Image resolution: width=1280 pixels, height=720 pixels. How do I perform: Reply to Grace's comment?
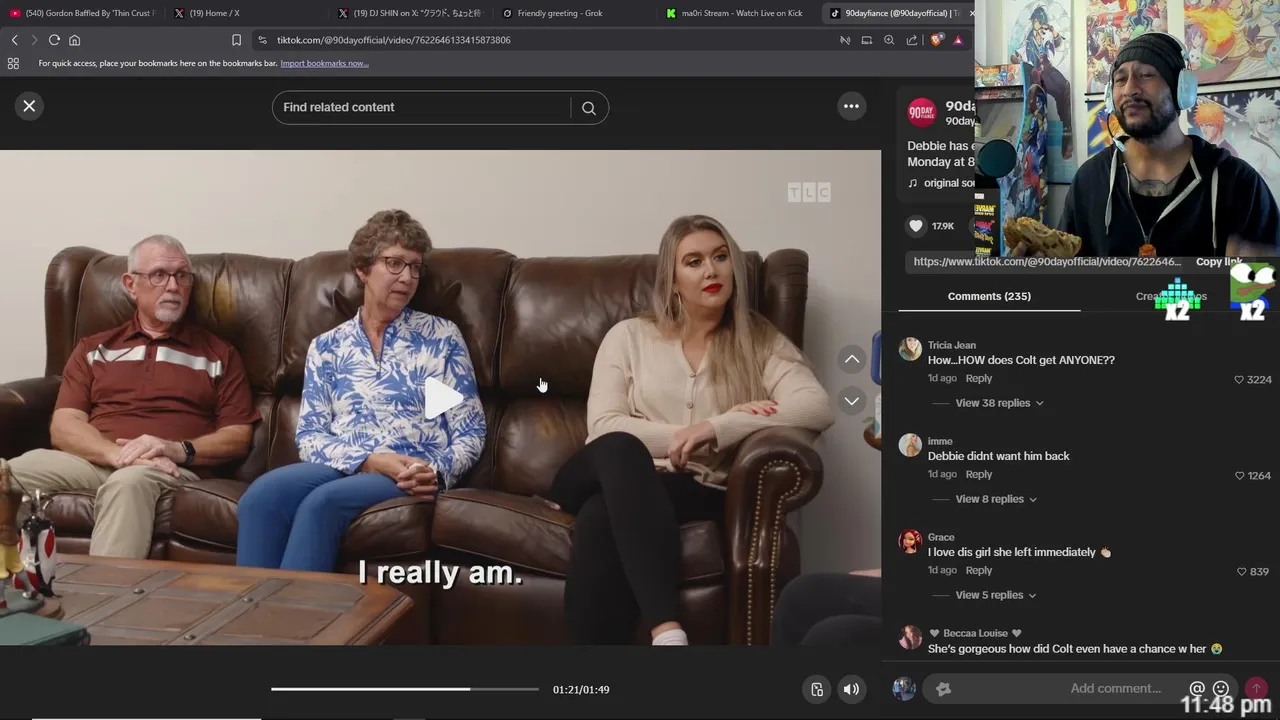click(978, 570)
